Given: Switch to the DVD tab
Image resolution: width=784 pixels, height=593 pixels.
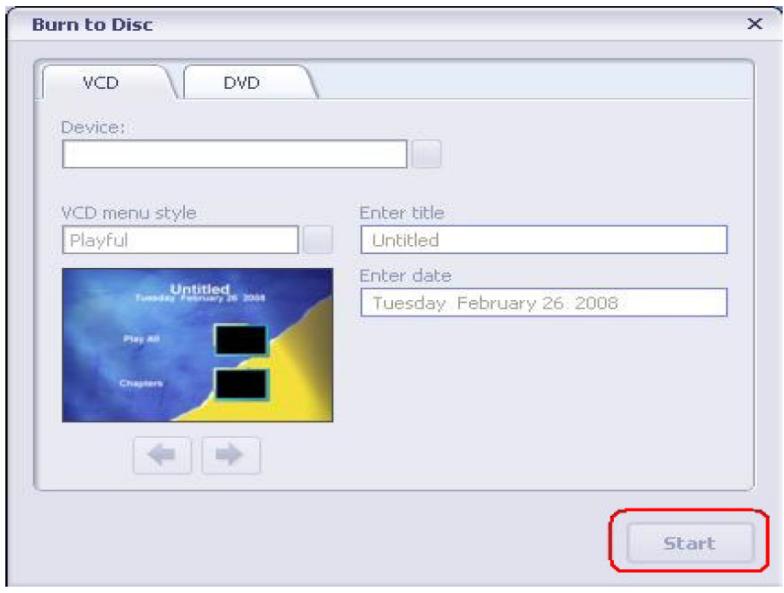Looking at the screenshot, I should (248, 82).
